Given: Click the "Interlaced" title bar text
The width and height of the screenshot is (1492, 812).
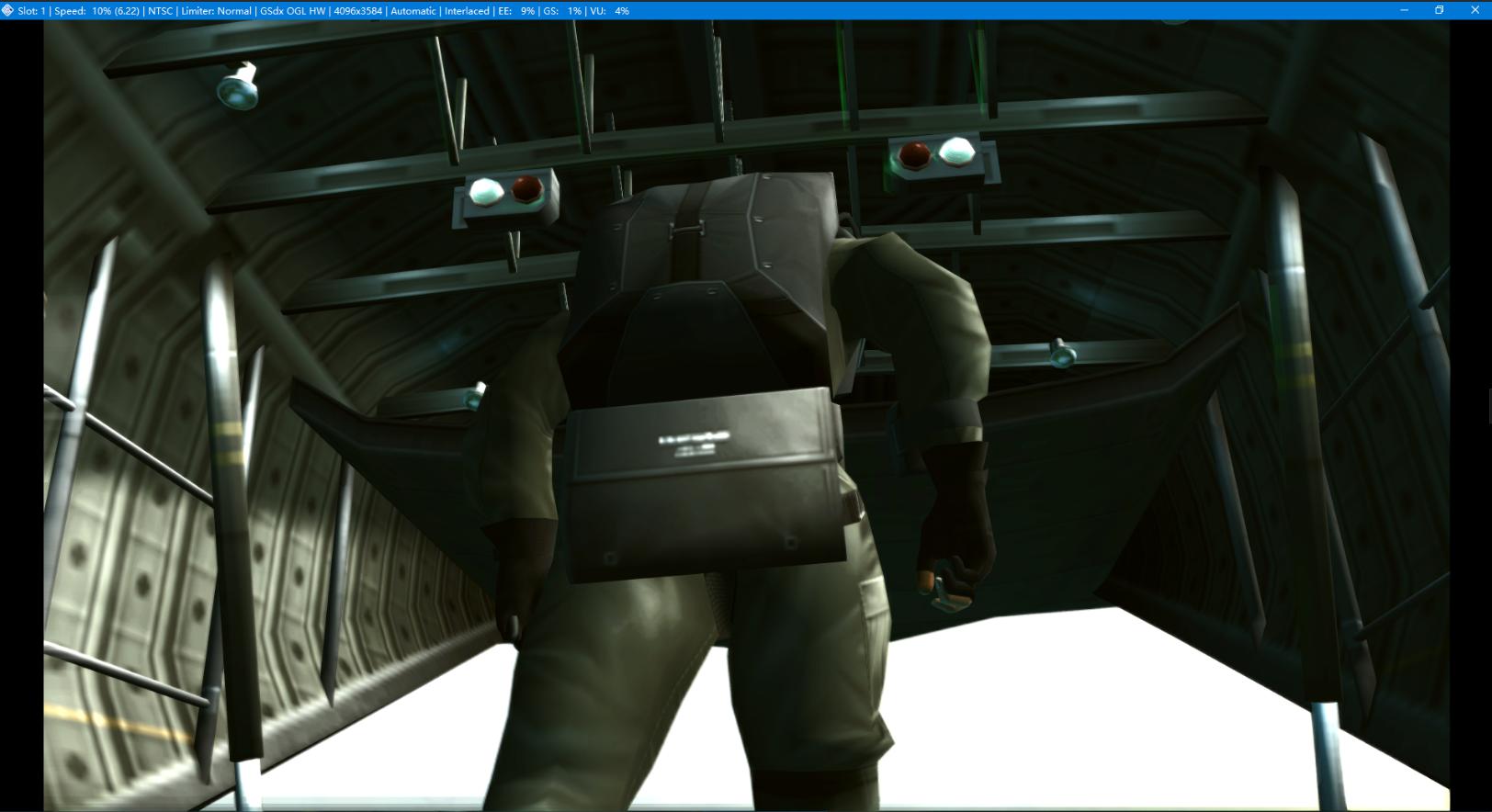Looking at the screenshot, I should pyautogui.click(x=467, y=11).
